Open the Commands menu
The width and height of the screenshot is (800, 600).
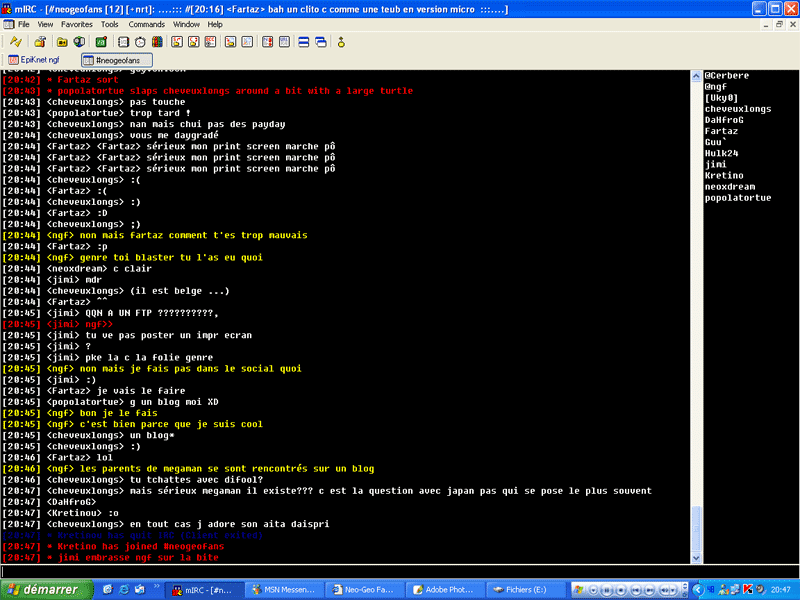[146, 23]
